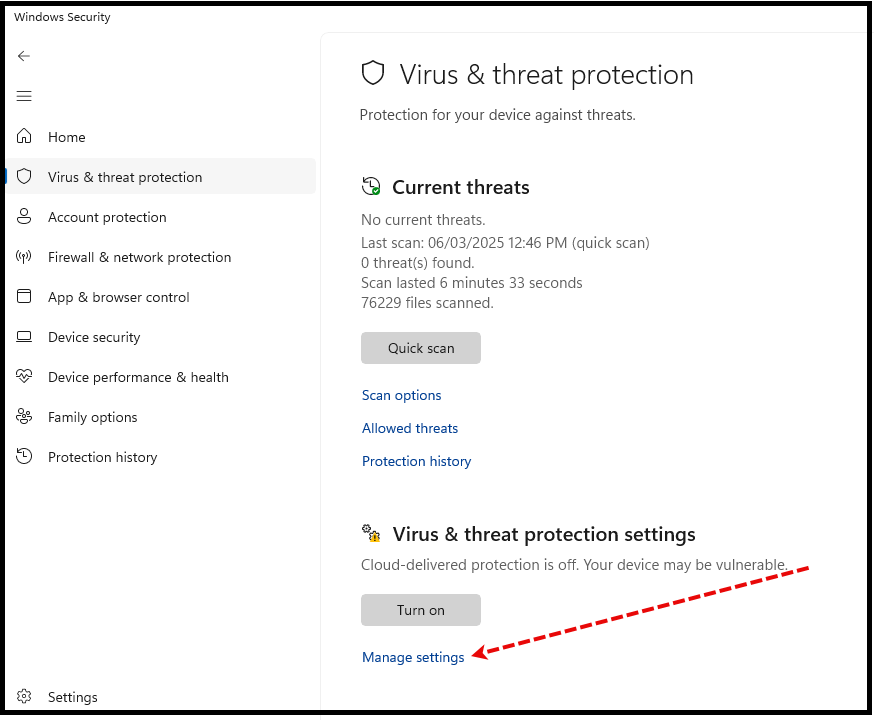The width and height of the screenshot is (874, 720).
Task: Click the Settings gear icon
Action: pos(24,696)
